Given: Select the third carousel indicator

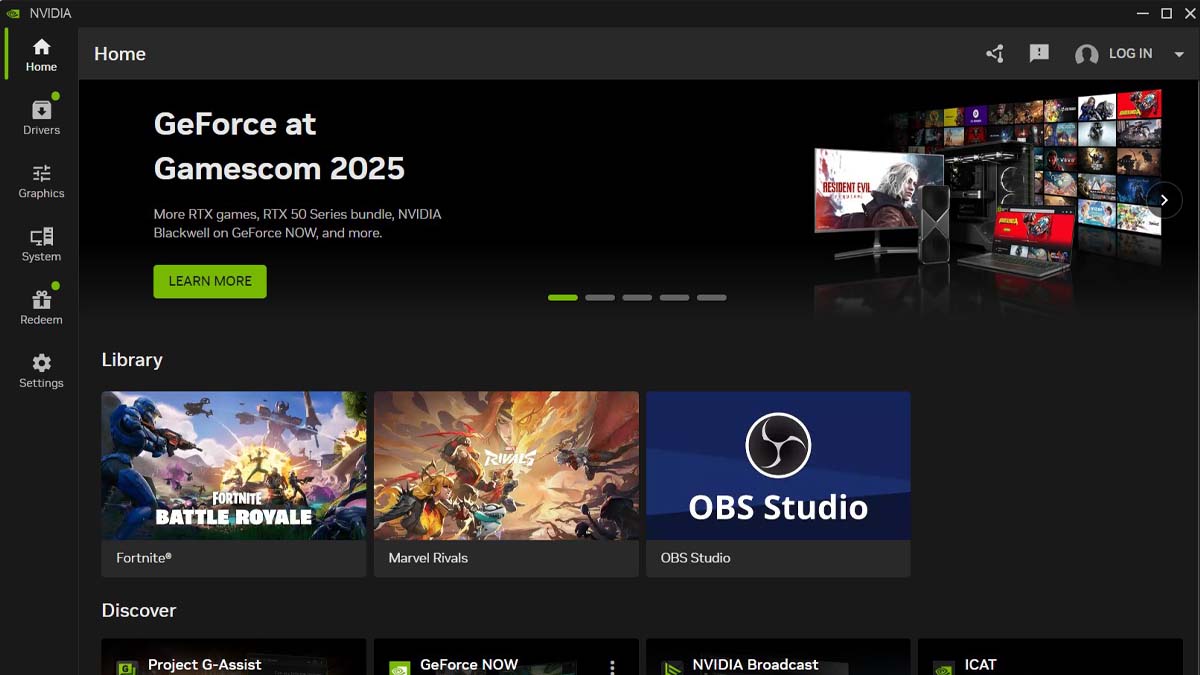Looking at the screenshot, I should [637, 297].
